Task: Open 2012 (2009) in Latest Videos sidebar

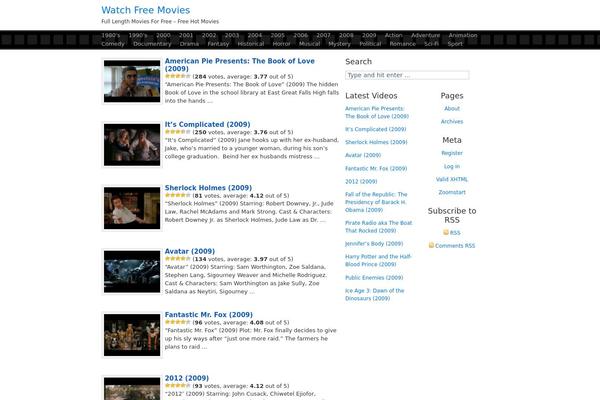Action: point(361,181)
